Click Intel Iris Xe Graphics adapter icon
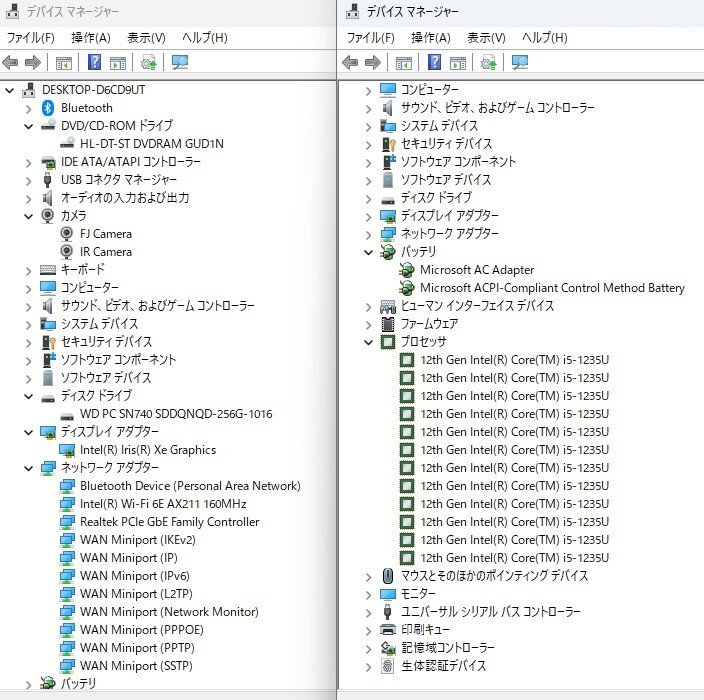The image size is (704, 700). click(x=67, y=450)
